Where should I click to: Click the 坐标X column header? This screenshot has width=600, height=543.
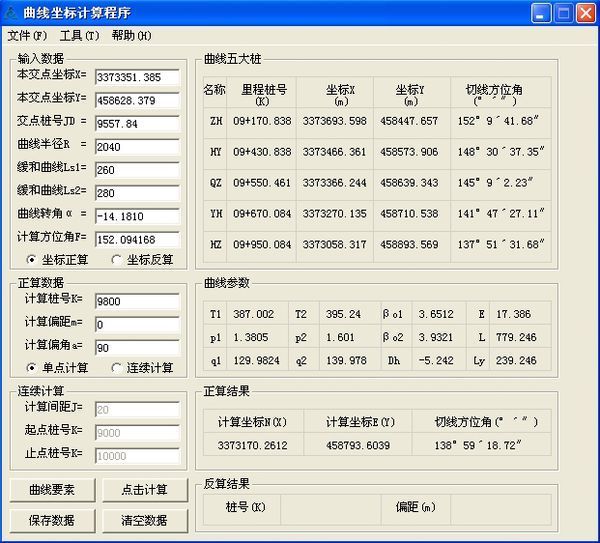[x=335, y=92]
